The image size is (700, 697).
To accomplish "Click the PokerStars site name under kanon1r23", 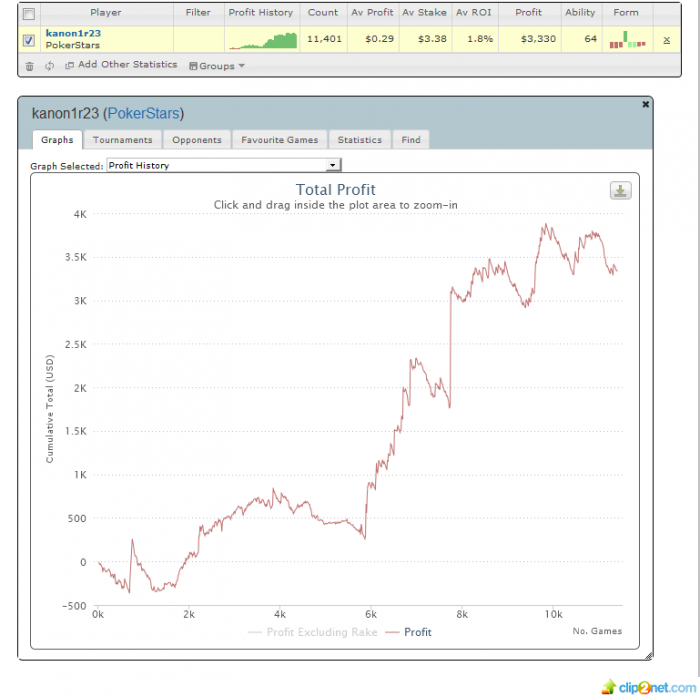I will tap(73, 45).
